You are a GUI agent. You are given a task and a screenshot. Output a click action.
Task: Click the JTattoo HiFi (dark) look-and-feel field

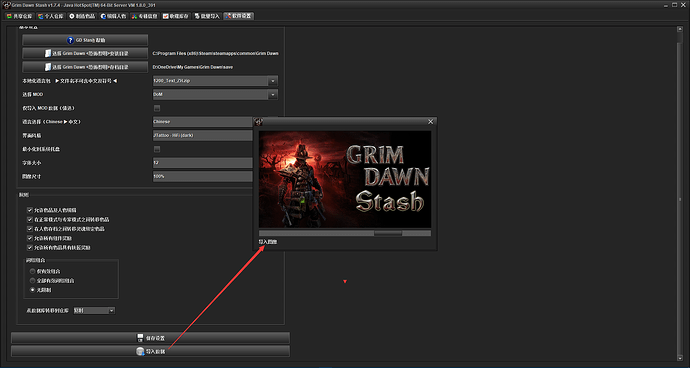pyautogui.click(x=202, y=135)
